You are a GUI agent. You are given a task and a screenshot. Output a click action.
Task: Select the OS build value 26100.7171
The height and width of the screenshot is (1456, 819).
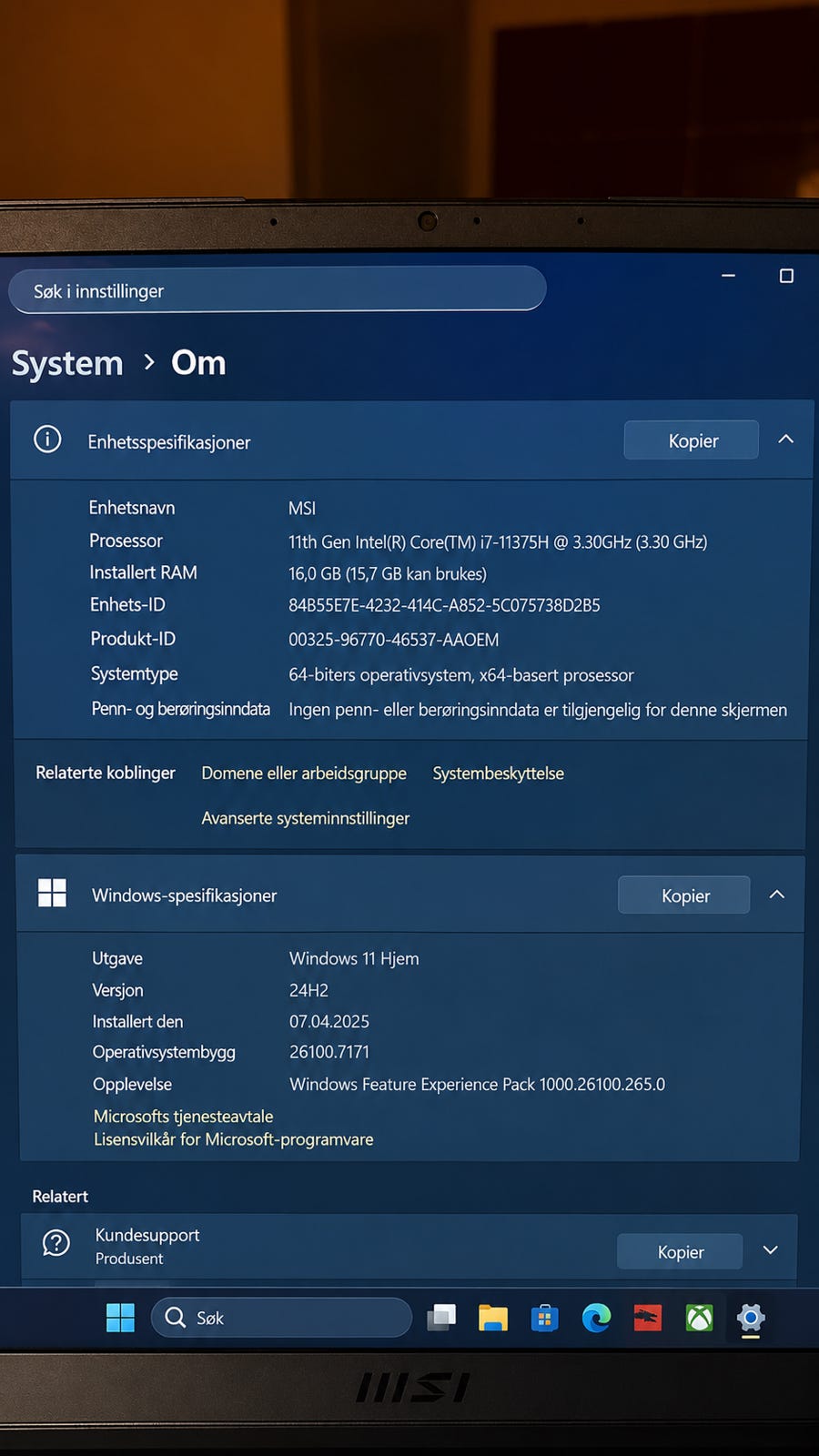click(329, 1052)
